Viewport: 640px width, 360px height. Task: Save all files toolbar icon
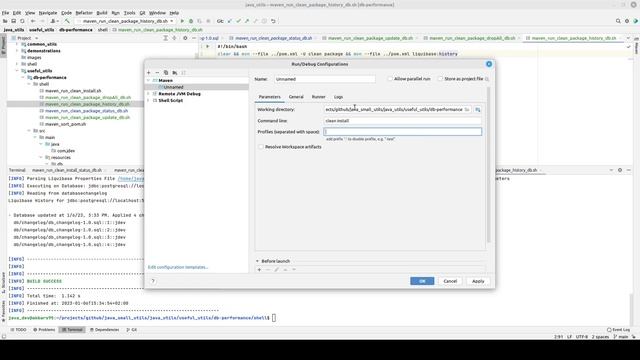coord(13,21)
